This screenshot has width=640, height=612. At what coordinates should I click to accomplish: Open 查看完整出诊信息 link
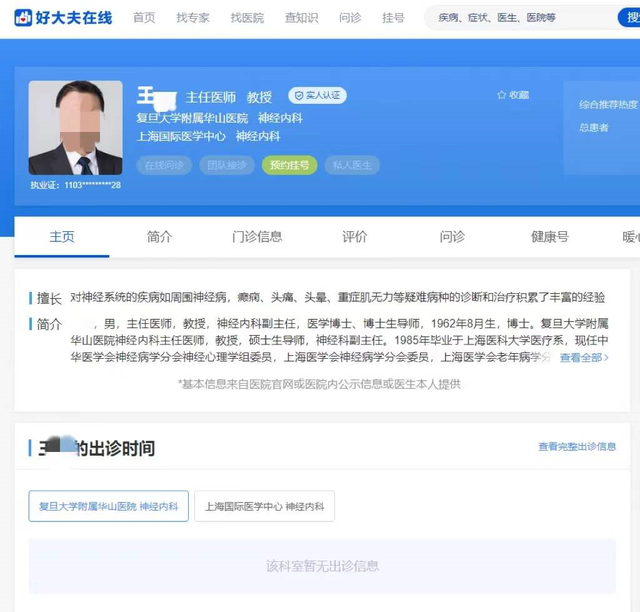tap(577, 447)
